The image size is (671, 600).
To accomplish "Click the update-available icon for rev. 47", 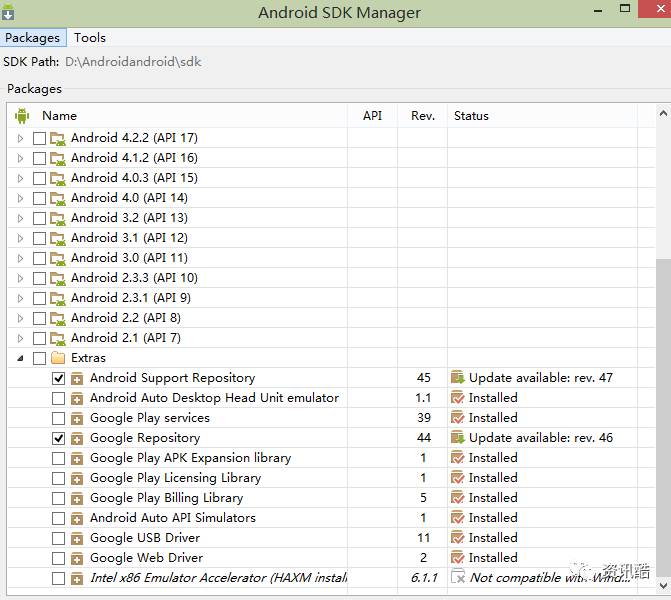I will [x=457, y=377].
